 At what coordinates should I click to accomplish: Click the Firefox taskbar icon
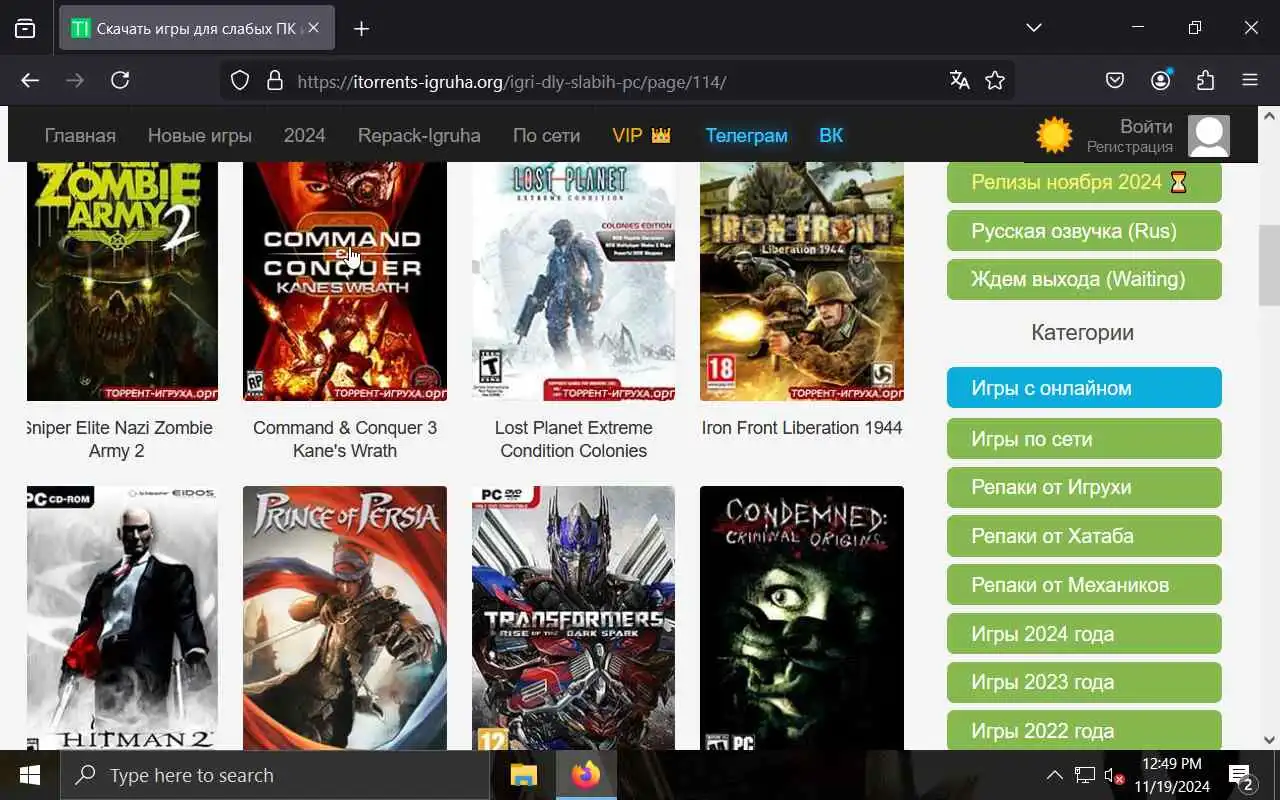[586, 775]
